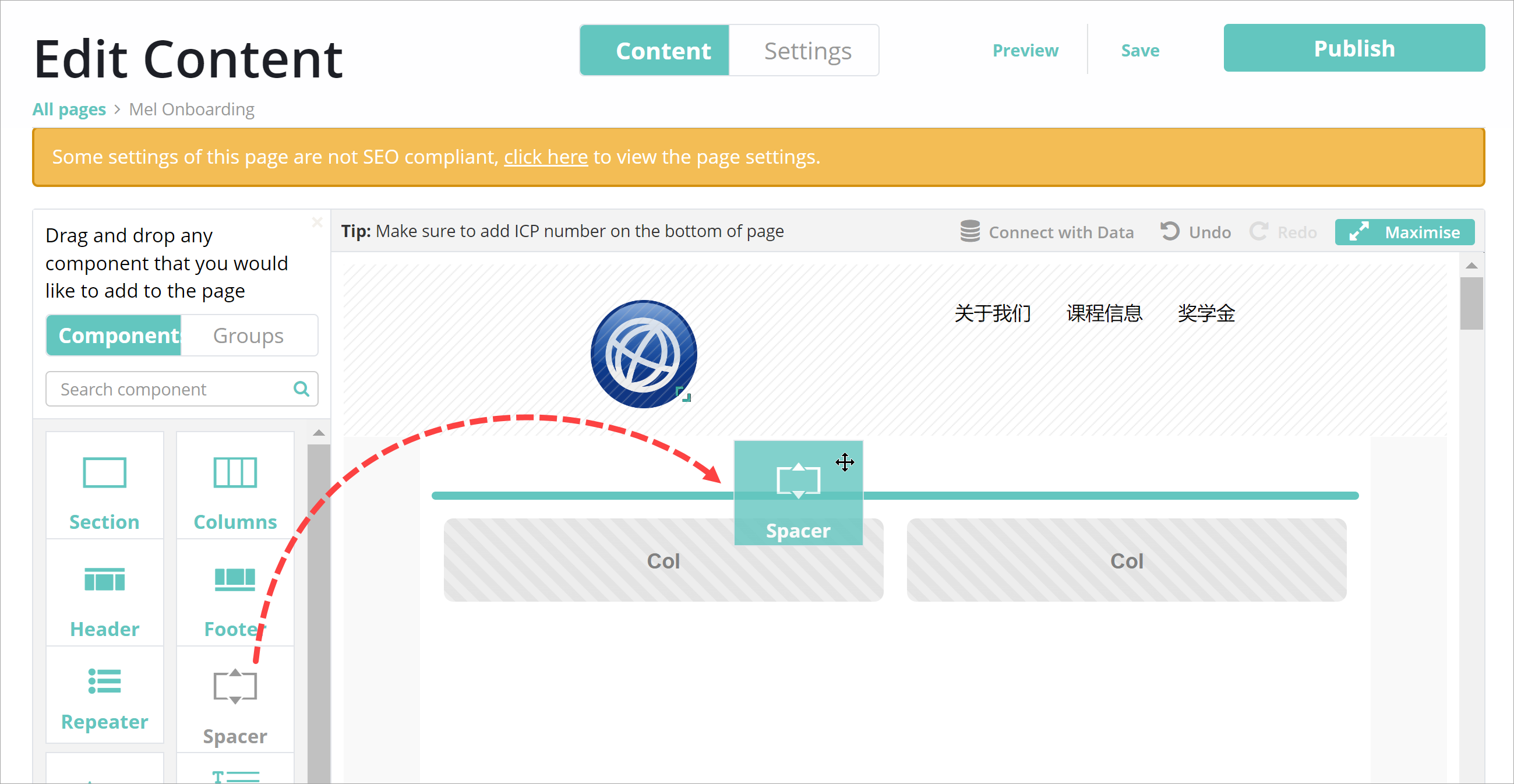The image size is (1514, 784).
Task: Switch to the Settings tab
Action: (806, 51)
